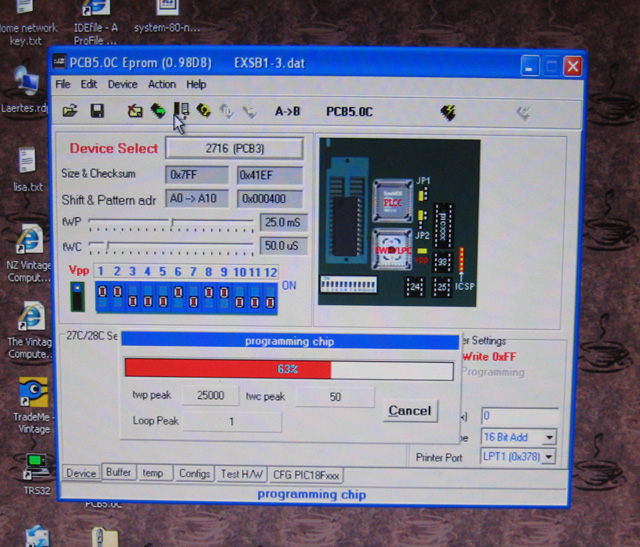Click the 93 chip socket on board image

click(x=442, y=262)
